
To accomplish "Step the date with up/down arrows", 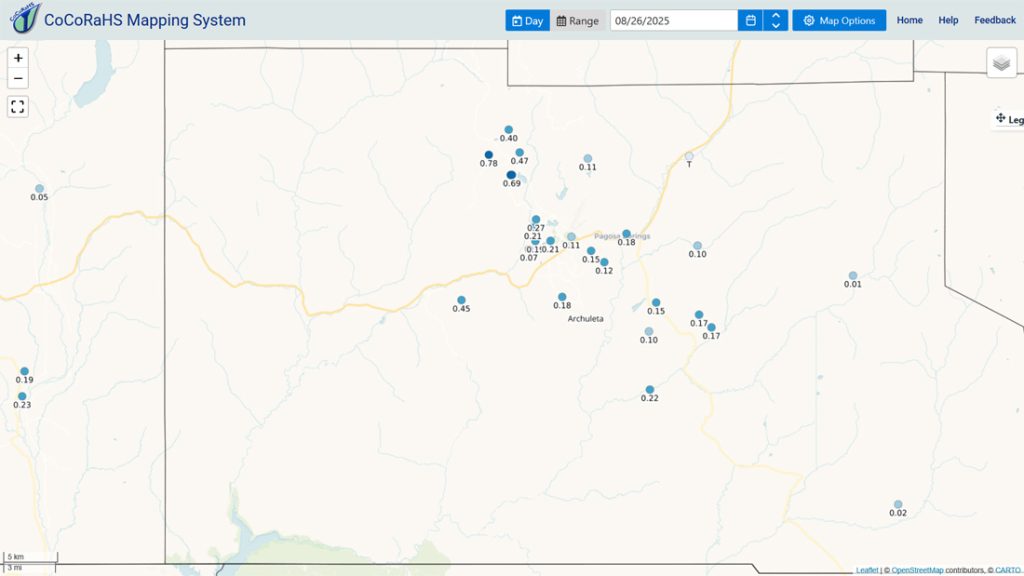I will (776, 20).
